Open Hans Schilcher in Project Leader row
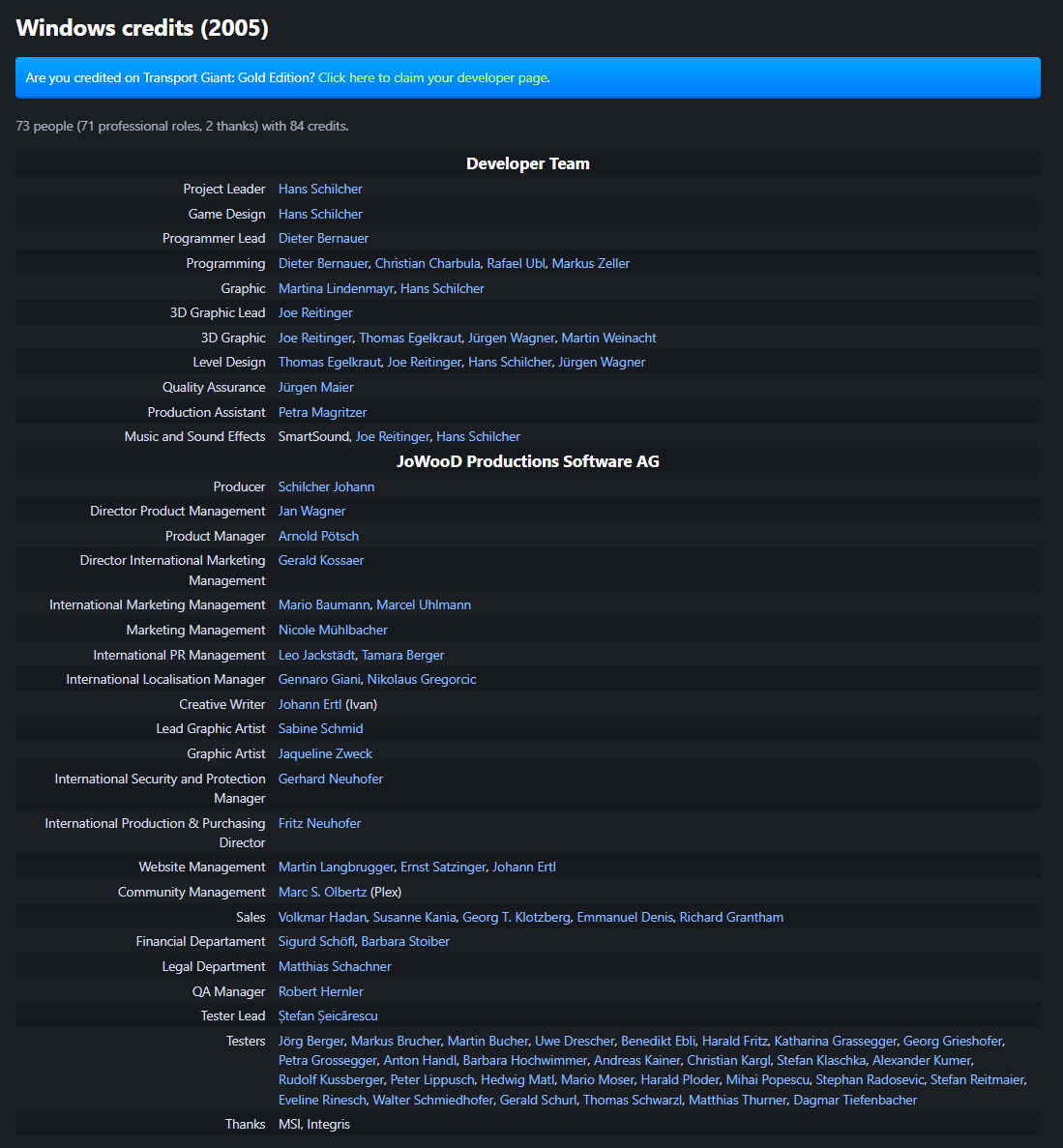1063x1148 pixels. tap(320, 189)
